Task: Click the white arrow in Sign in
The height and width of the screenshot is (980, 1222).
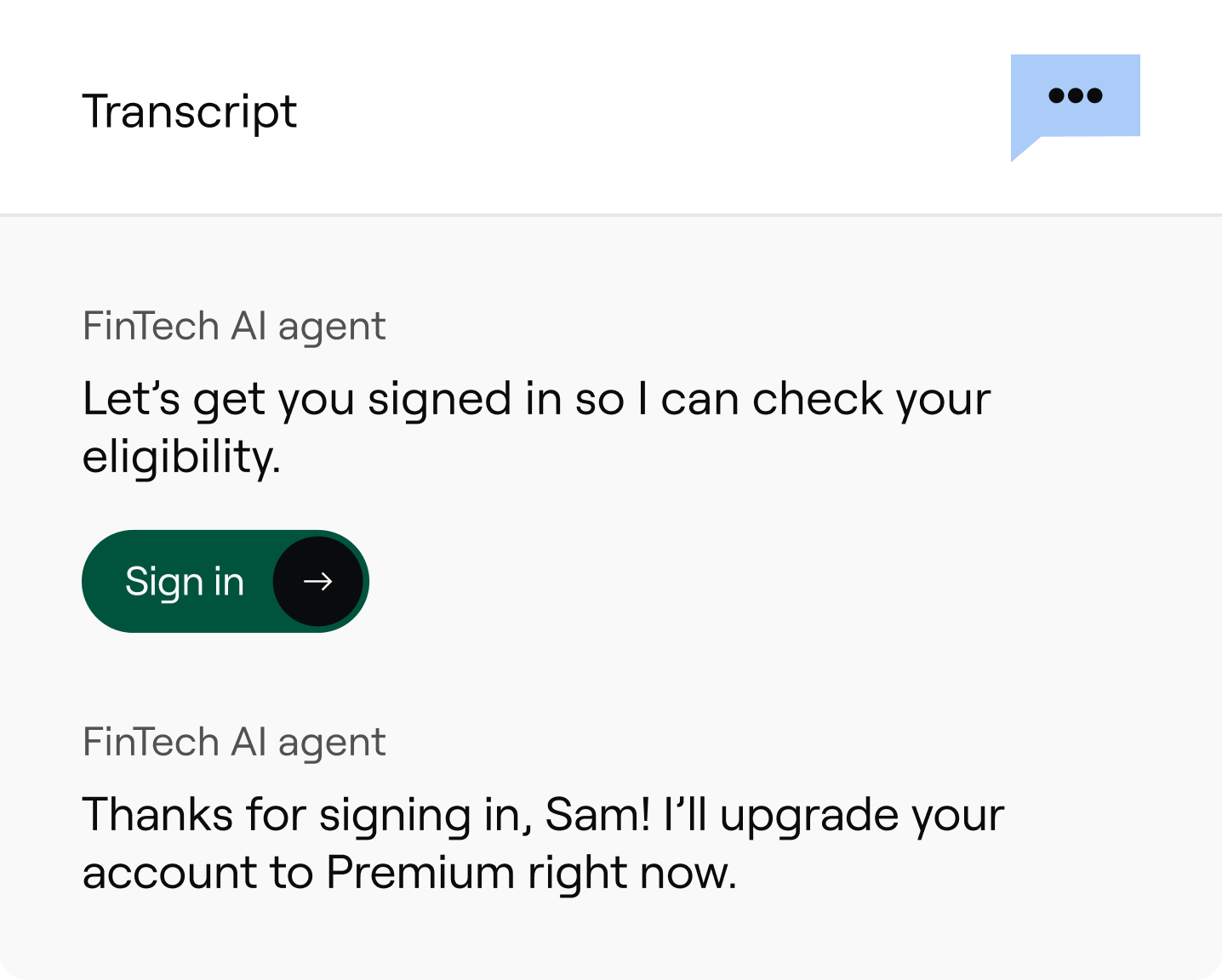Action: 317,582
